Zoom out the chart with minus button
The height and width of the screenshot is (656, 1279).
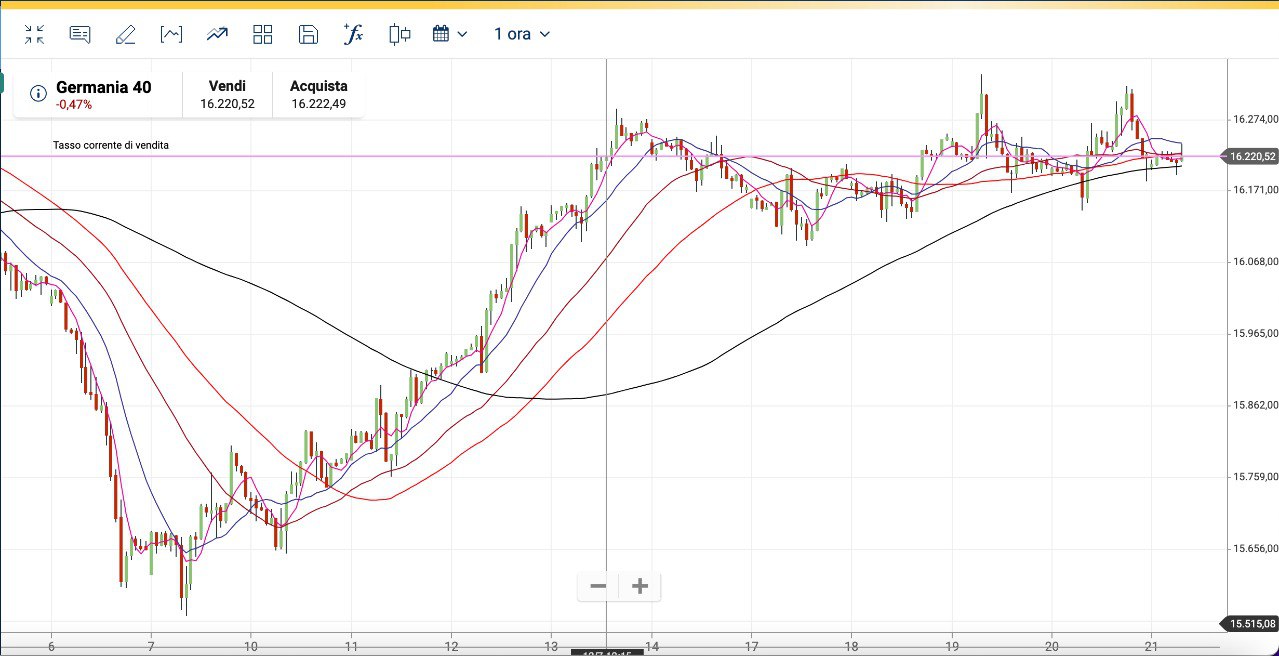tap(598, 586)
